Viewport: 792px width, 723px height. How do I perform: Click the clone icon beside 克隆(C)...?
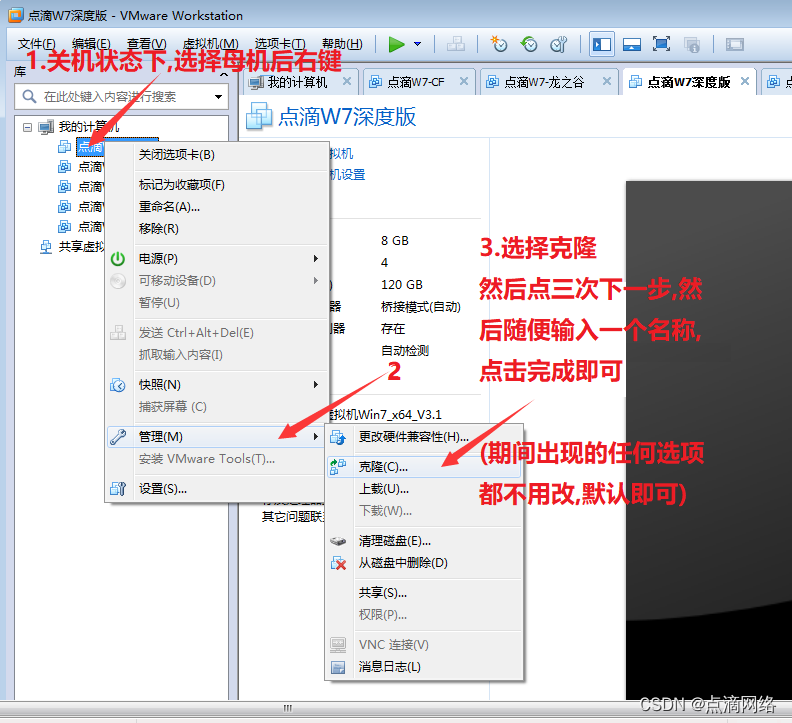click(x=338, y=467)
